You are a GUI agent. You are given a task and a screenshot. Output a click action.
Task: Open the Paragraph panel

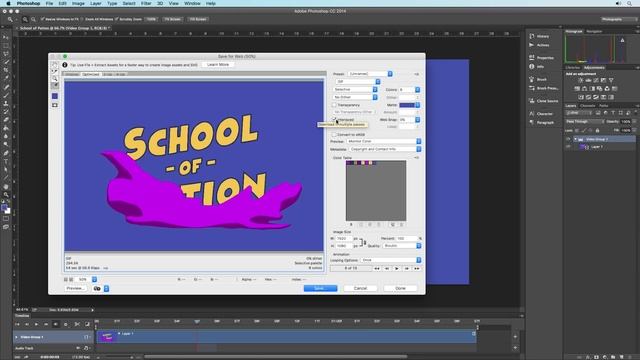click(541, 122)
